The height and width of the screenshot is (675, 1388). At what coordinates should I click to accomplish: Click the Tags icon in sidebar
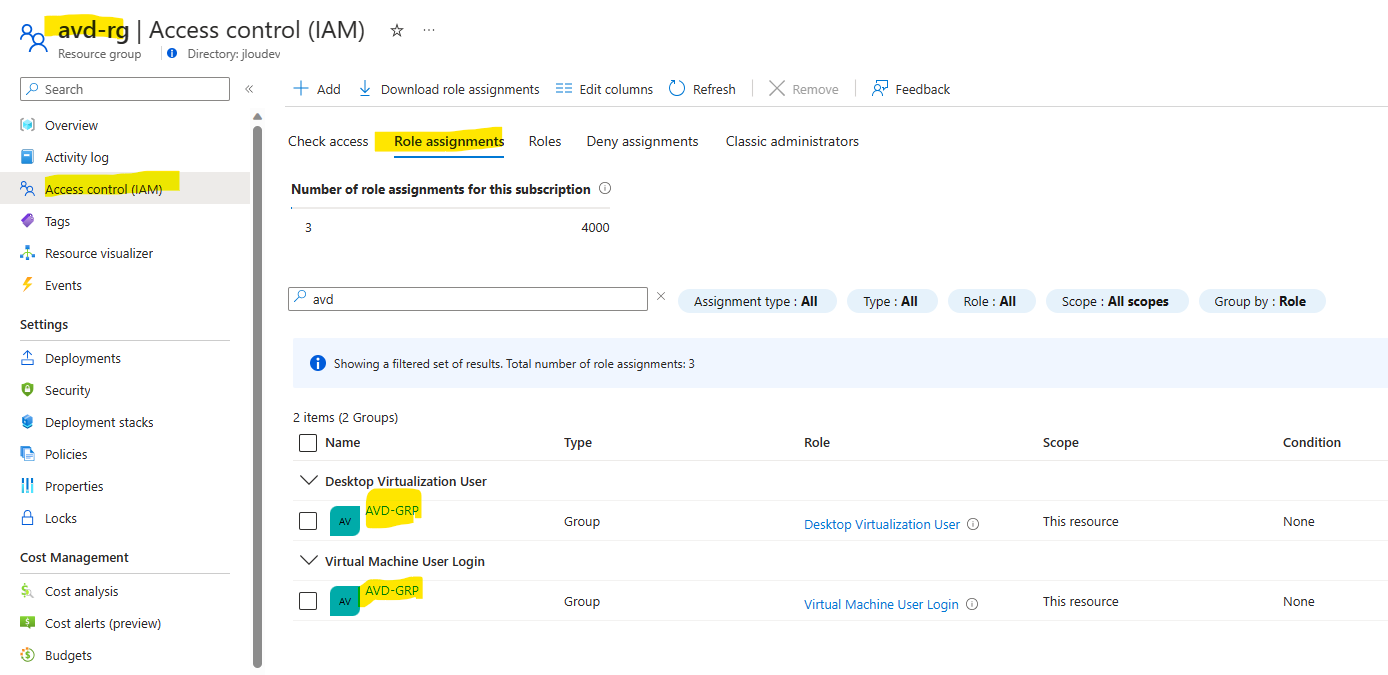(x=28, y=221)
